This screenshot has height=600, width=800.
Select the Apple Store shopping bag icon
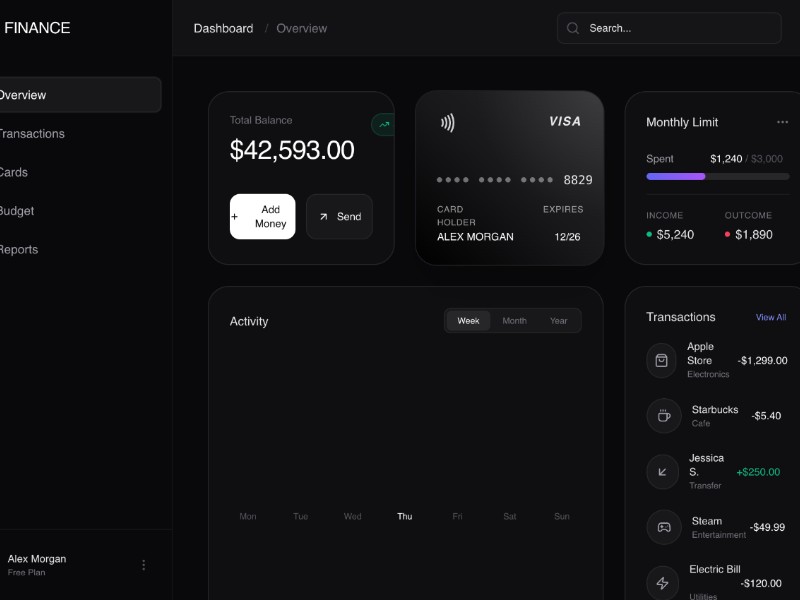[x=661, y=360]
